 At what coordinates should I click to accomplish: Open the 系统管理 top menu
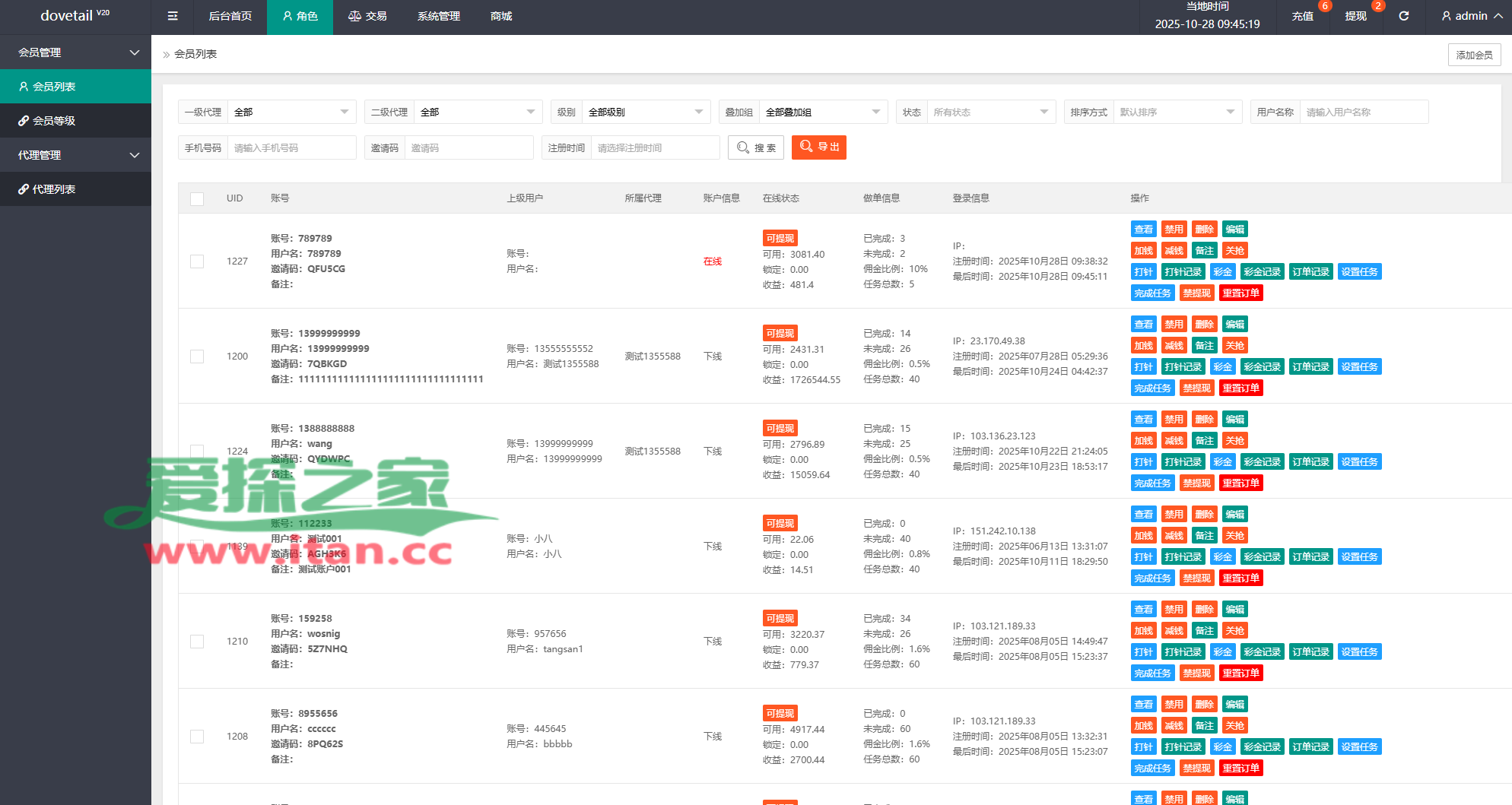[439, 16]
